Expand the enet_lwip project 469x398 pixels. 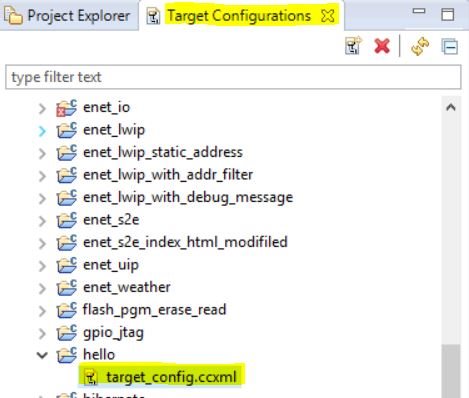coord(42,131)
